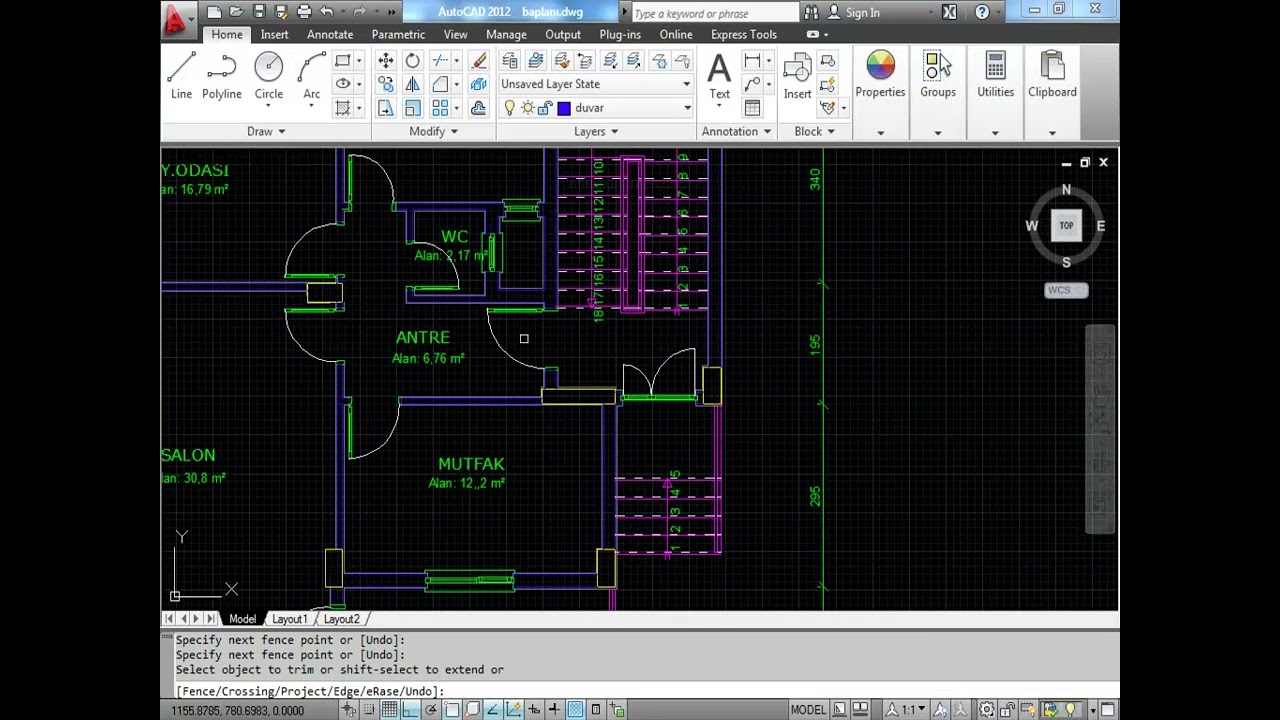This screenshot has width=1280, height=720.
Task: Select the Line tool
Action: click(x=181, y=76)
